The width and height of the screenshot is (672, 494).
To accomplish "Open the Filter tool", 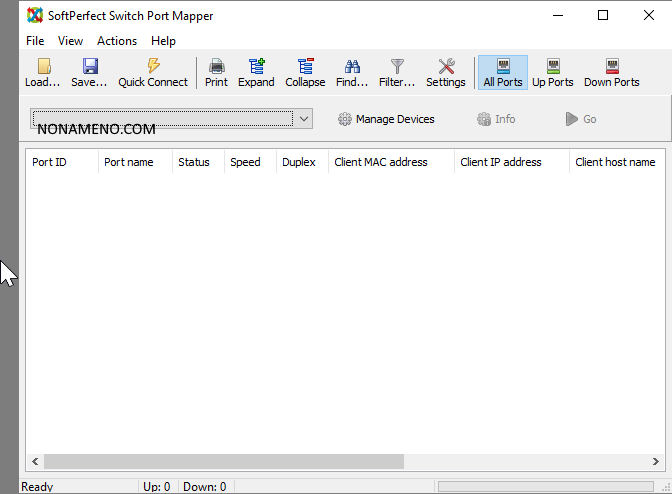I will (397, 67).
